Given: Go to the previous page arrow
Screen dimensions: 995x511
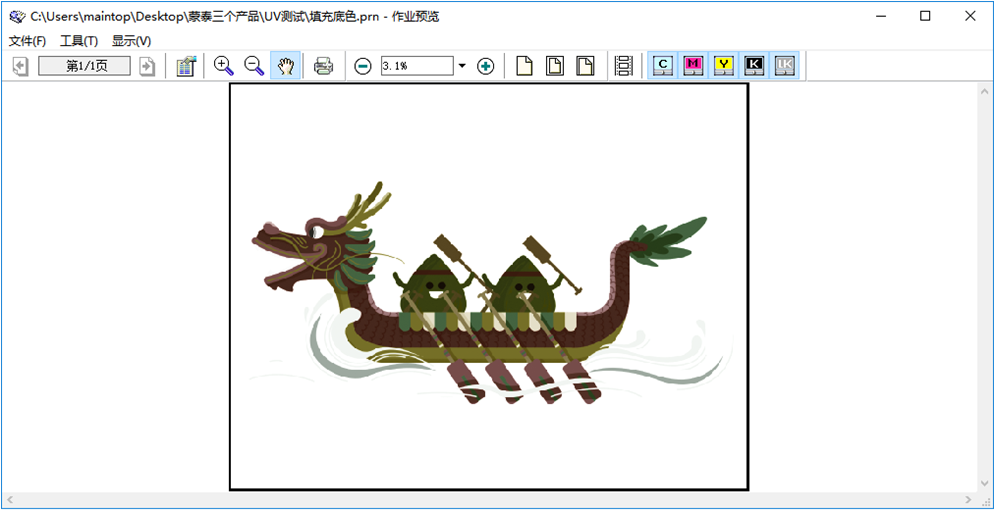Looking at the screenshot, I should click(21, 66).
